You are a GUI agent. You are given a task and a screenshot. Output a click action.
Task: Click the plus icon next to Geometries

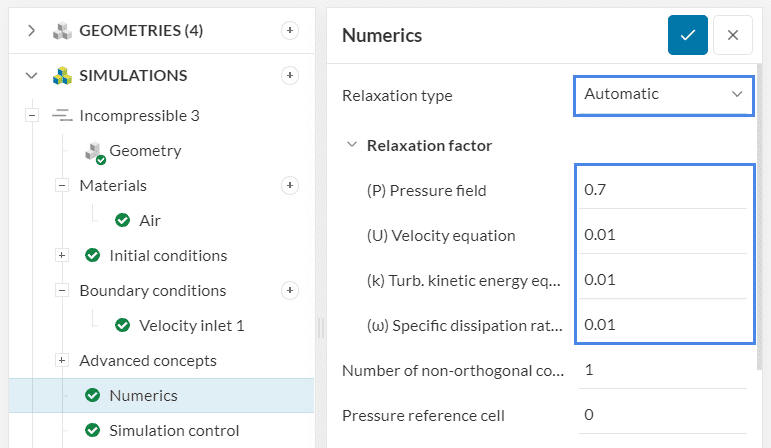pos(290,31)
